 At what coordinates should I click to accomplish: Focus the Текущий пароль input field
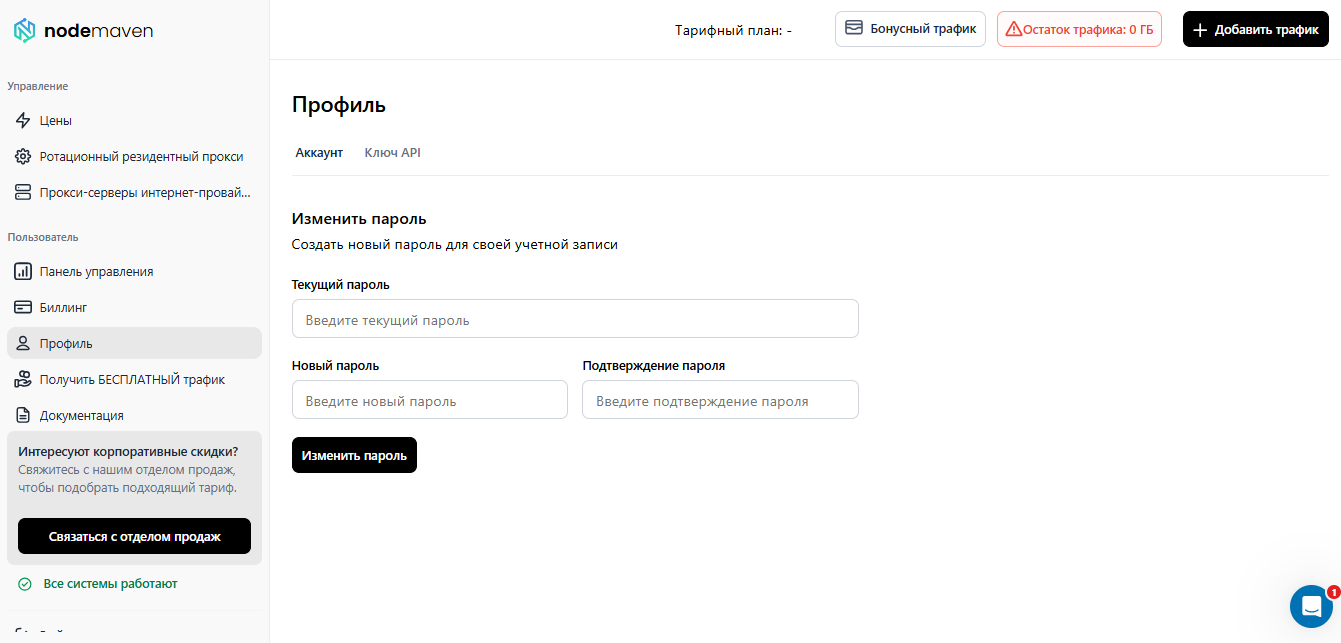pos(575,319)
